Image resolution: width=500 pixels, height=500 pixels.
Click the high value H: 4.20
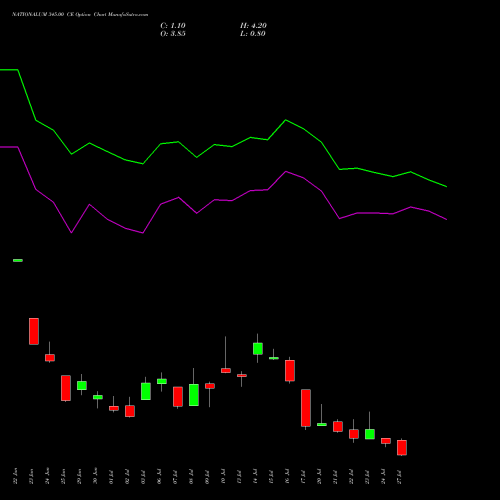pyautogui.click(x=253, y=26)
